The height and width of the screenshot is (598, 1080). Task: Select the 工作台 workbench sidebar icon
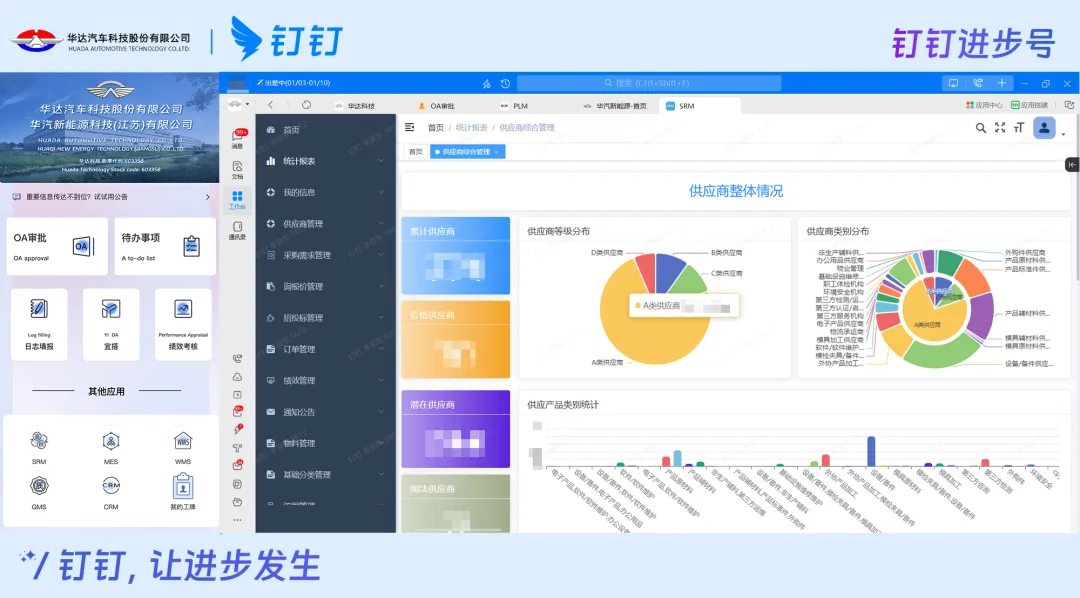click(237, 200)
